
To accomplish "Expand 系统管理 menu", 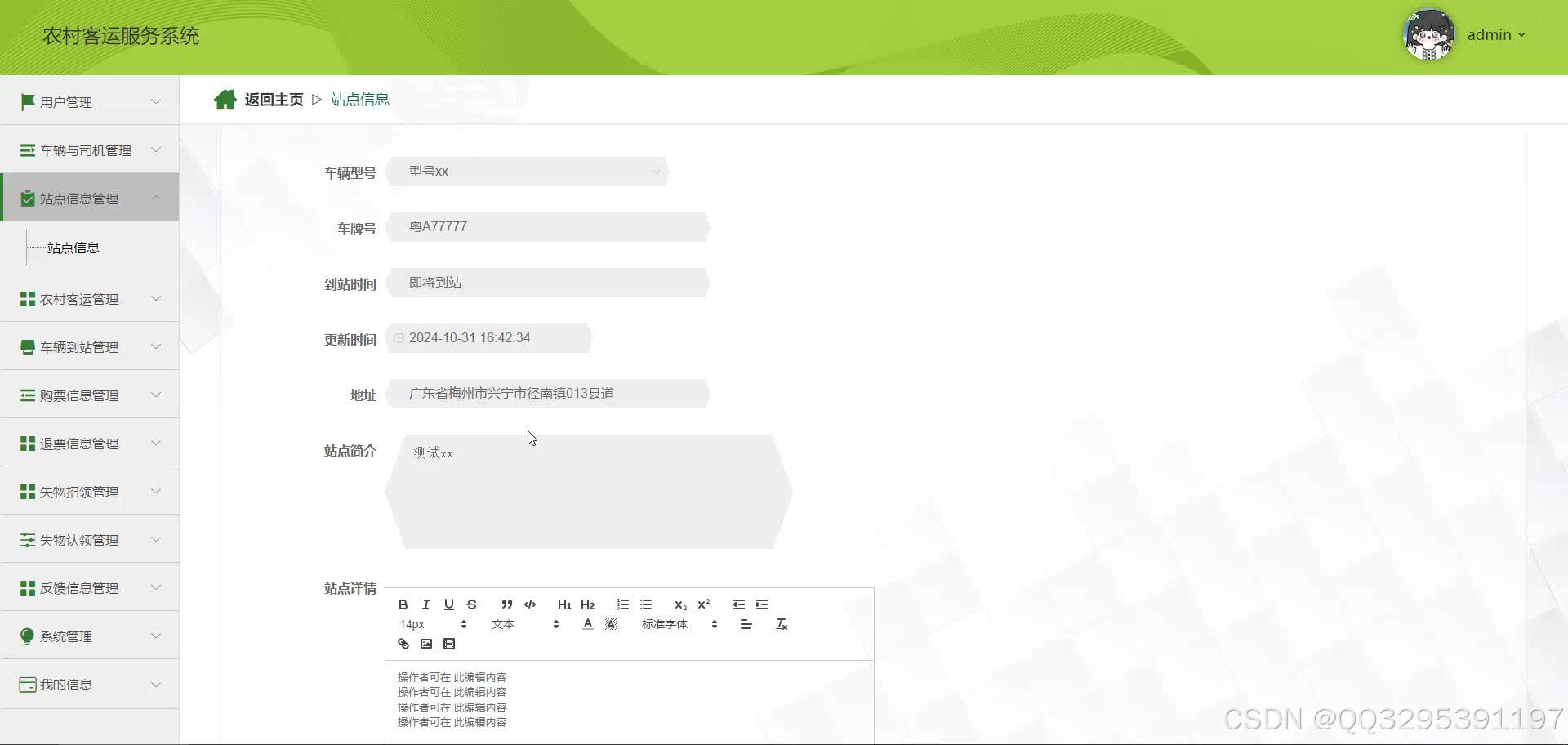I will (90, 636).
